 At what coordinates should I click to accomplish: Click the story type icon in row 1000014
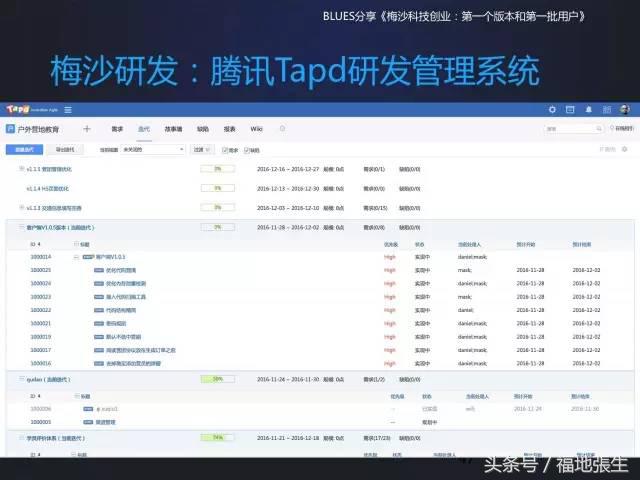(x=88, y=257)
